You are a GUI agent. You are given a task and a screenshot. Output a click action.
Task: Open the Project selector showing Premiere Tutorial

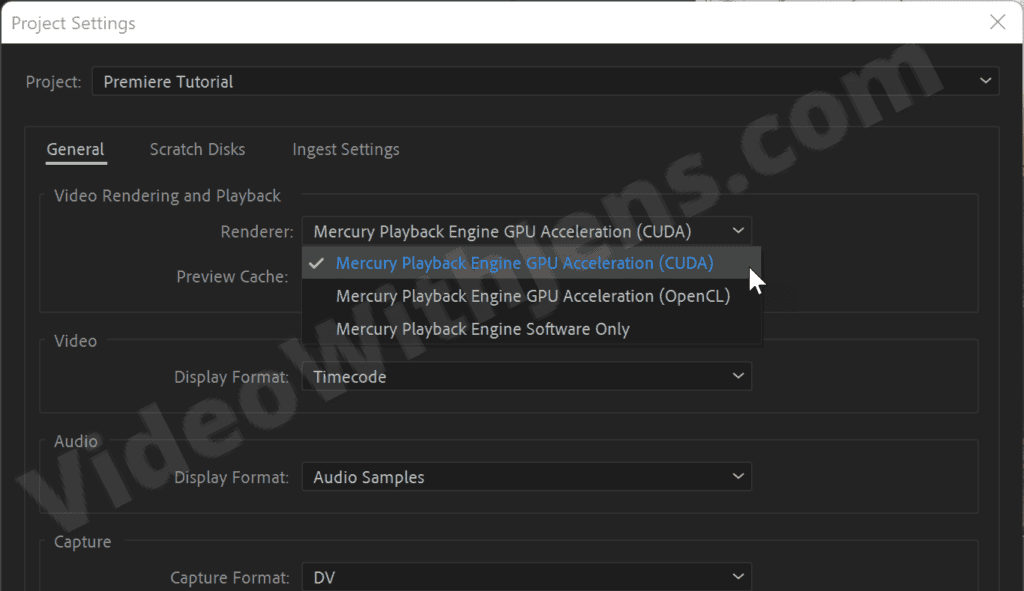tap(545, 82)
